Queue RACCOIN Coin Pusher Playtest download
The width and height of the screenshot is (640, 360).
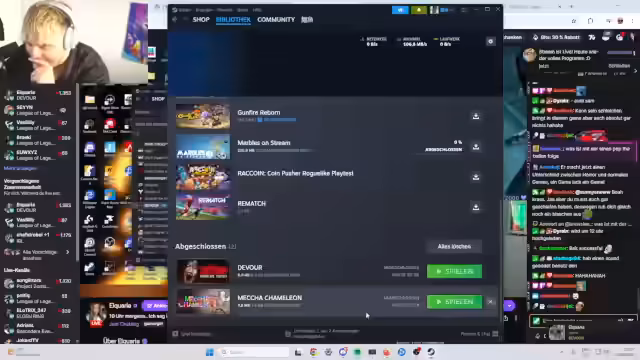point(476,177)
